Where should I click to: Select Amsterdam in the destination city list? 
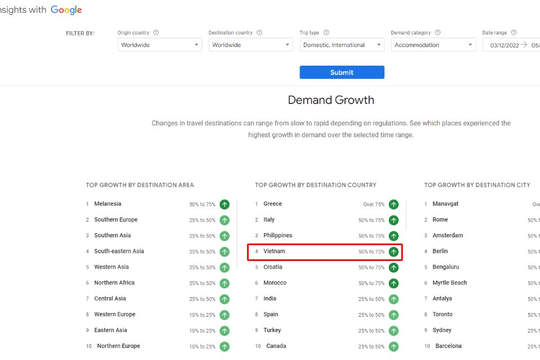tap(448, 236)
